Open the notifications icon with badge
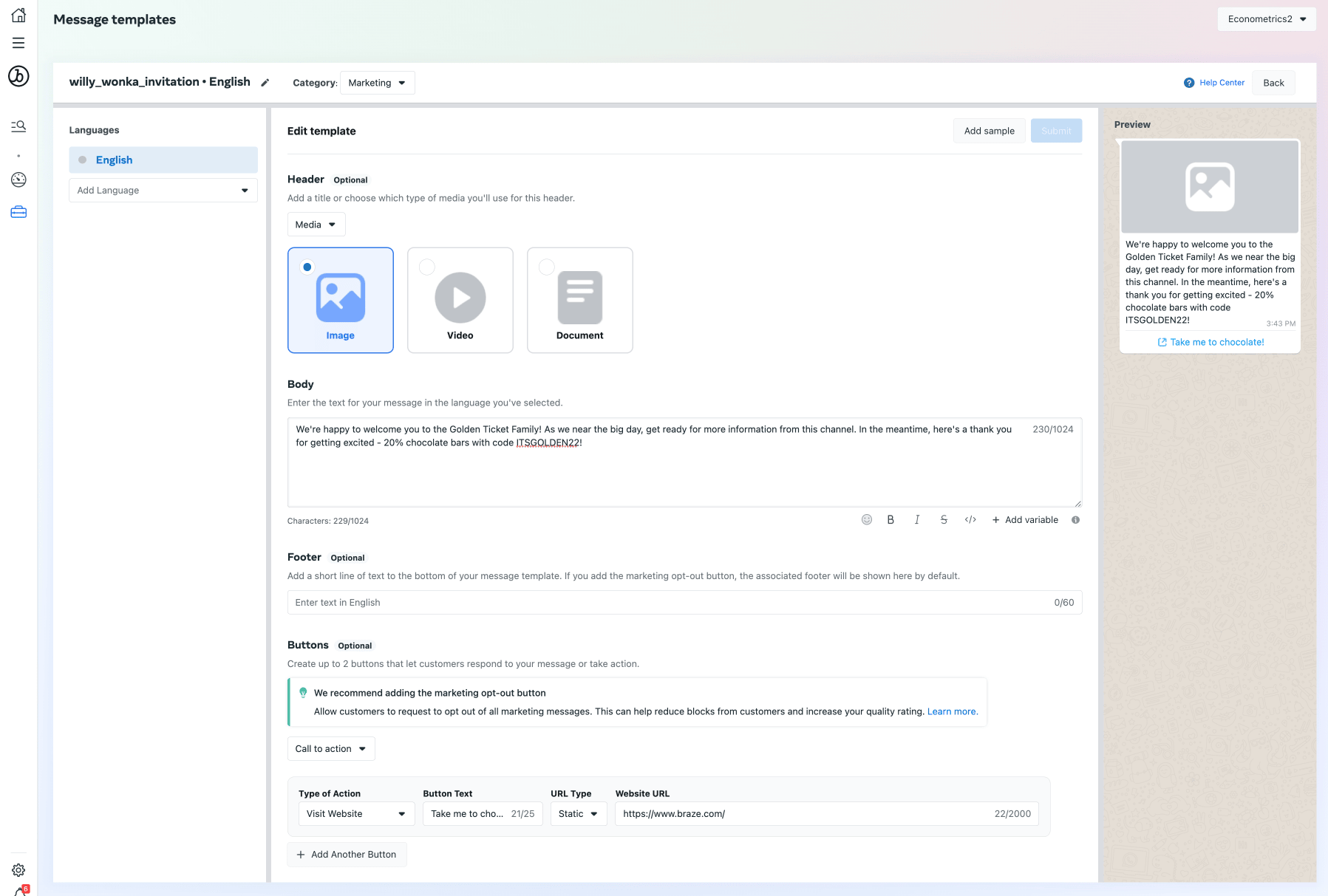This screenshot has width=1328, height=896. pyautogui.click(x=21, y=890)
